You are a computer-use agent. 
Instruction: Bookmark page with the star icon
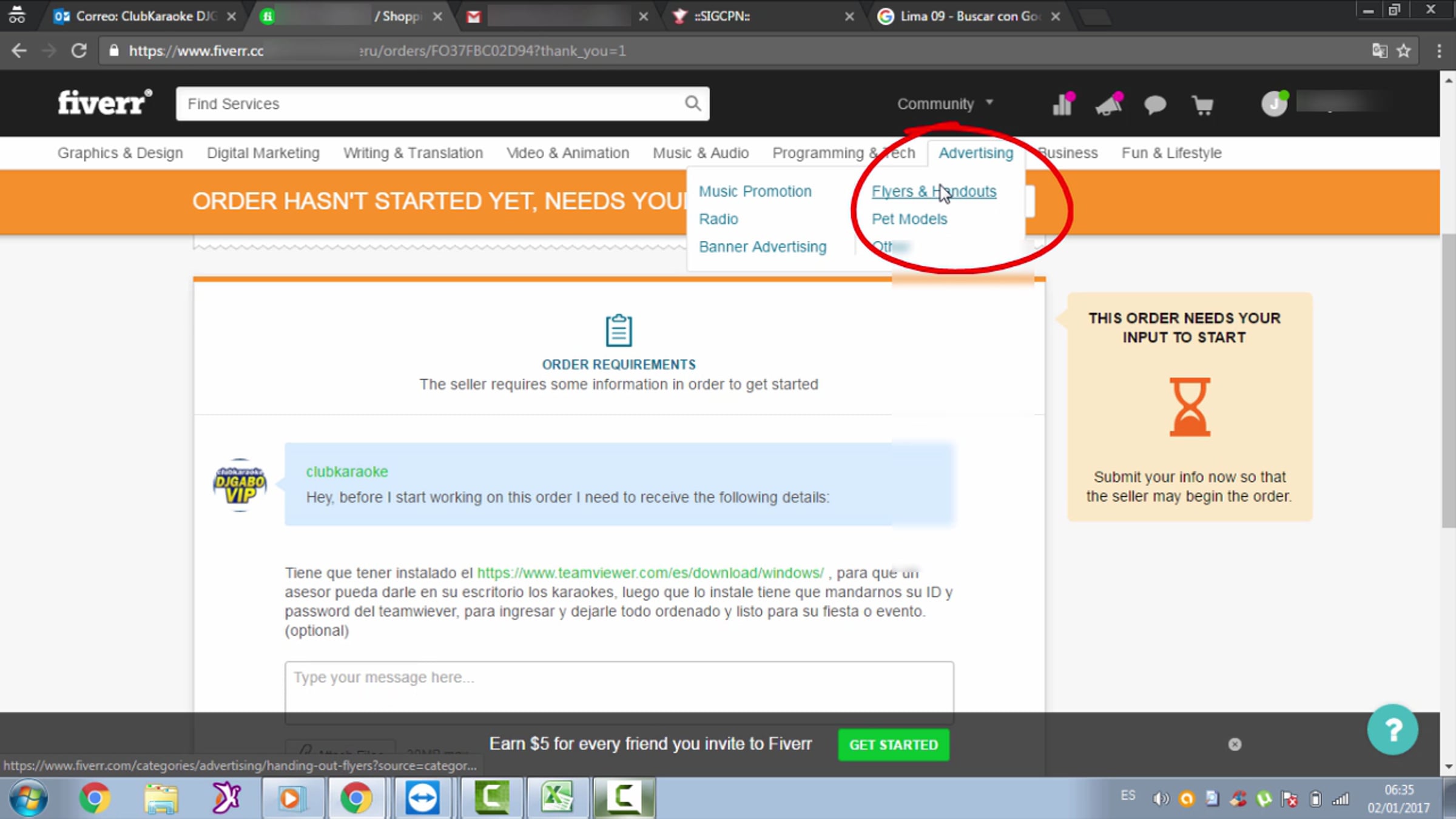(1404, 51)
